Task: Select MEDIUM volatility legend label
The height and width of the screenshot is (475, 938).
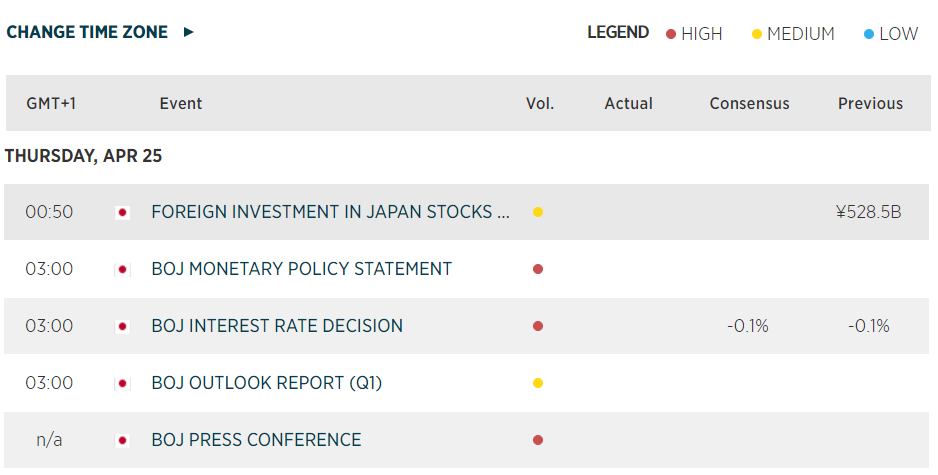Action: click(801, 34)
